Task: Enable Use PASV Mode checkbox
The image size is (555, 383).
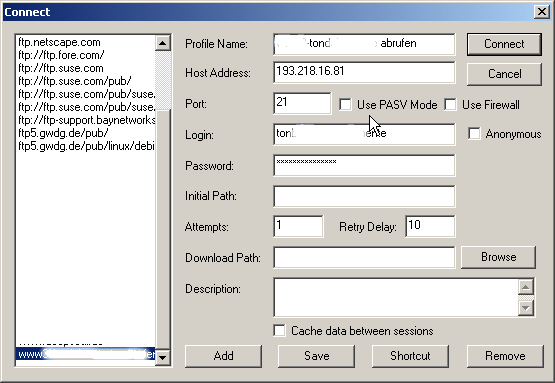Action: [345, 105]
